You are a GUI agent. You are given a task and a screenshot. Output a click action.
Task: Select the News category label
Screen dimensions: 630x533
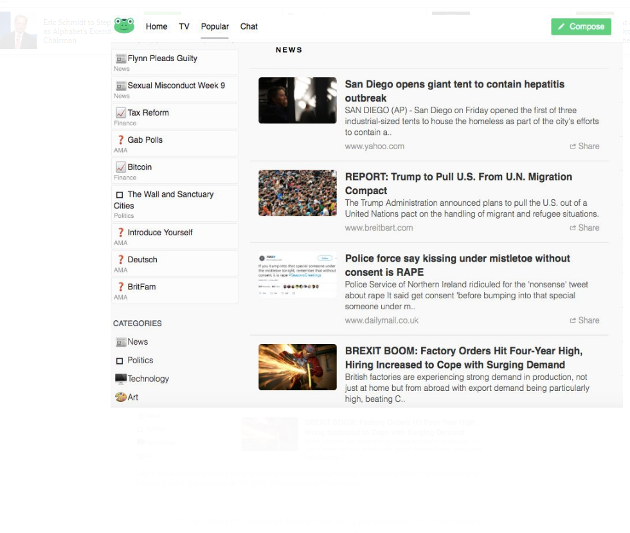tap(138, 342)
